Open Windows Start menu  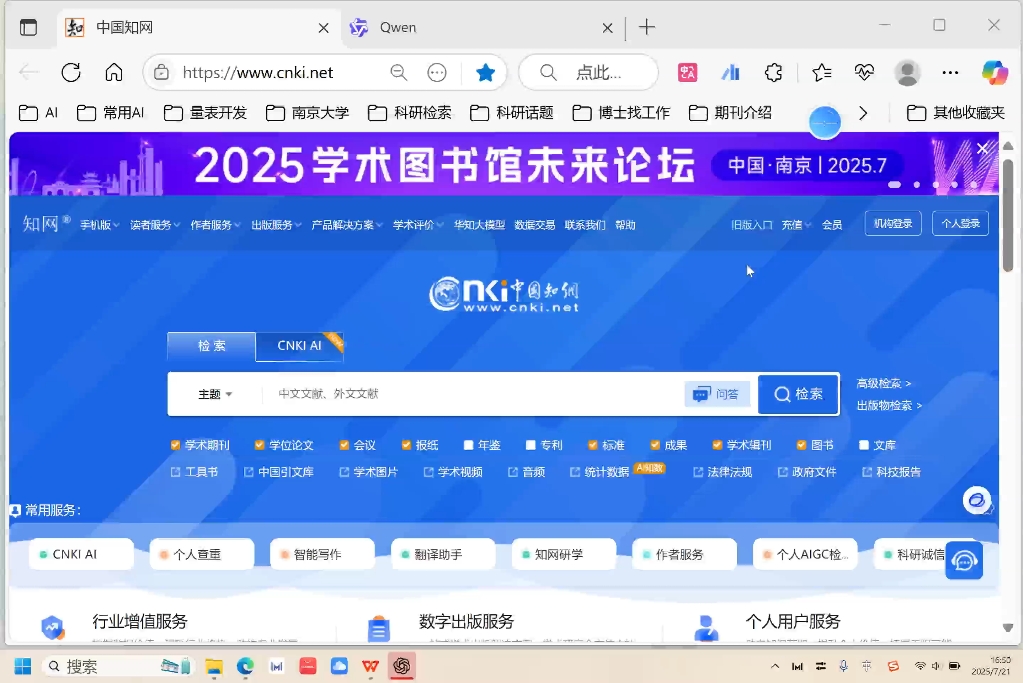[x=23, y=666]
